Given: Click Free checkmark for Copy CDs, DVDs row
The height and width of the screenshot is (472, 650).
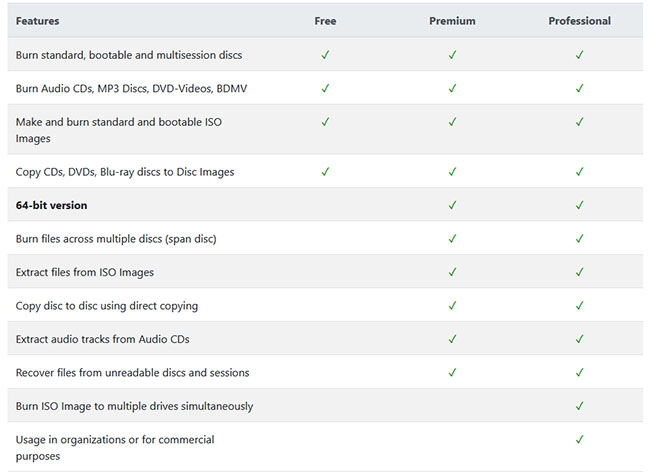Looking at the screenshot, I should (x=325, y=172).
